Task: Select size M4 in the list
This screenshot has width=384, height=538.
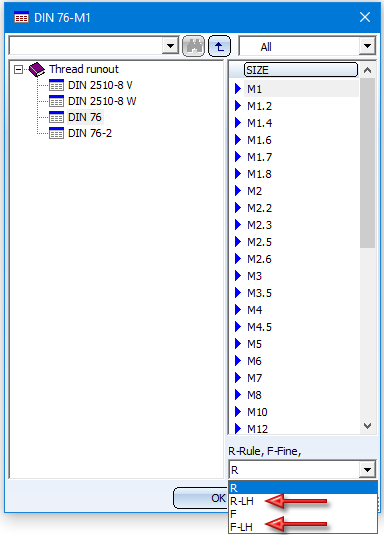Action: click(x=254, y=310)
